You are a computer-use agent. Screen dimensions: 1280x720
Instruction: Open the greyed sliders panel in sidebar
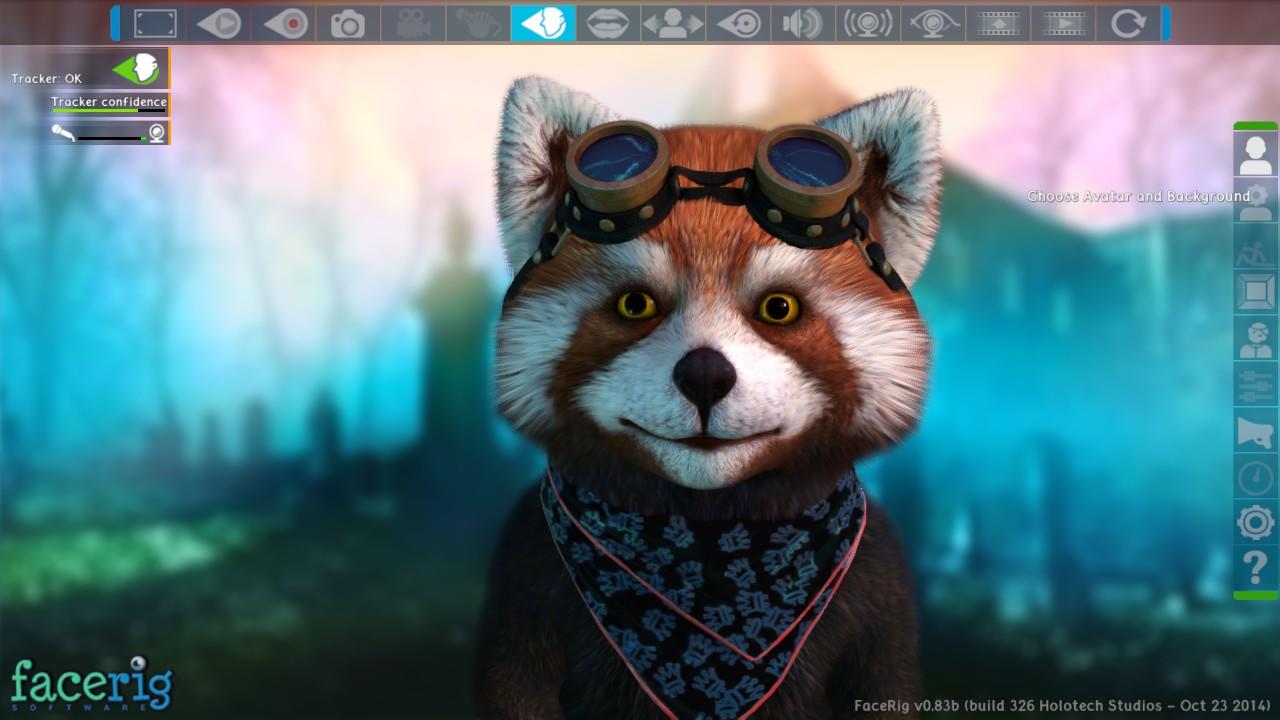coord(1255,385)
